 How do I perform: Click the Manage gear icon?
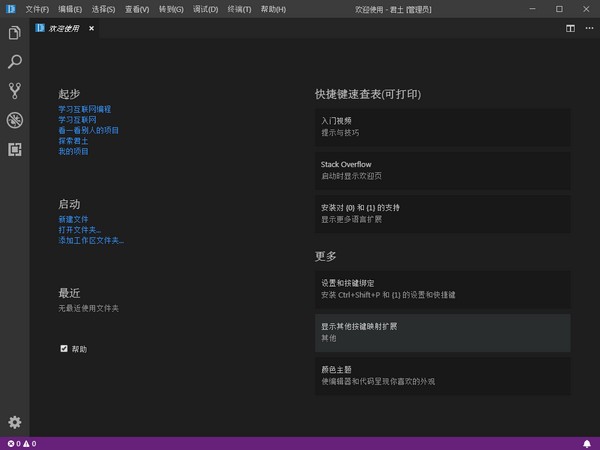(x=15, y=422)
